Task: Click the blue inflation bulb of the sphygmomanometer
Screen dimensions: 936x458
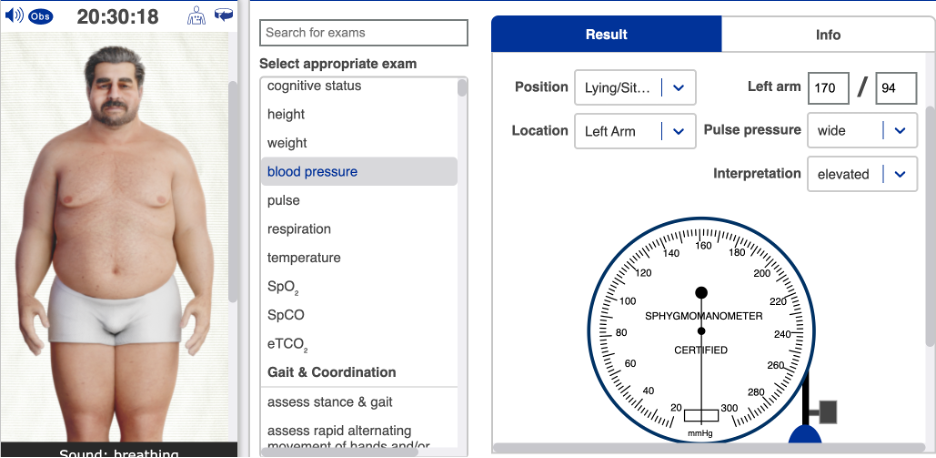Action: 805,435
